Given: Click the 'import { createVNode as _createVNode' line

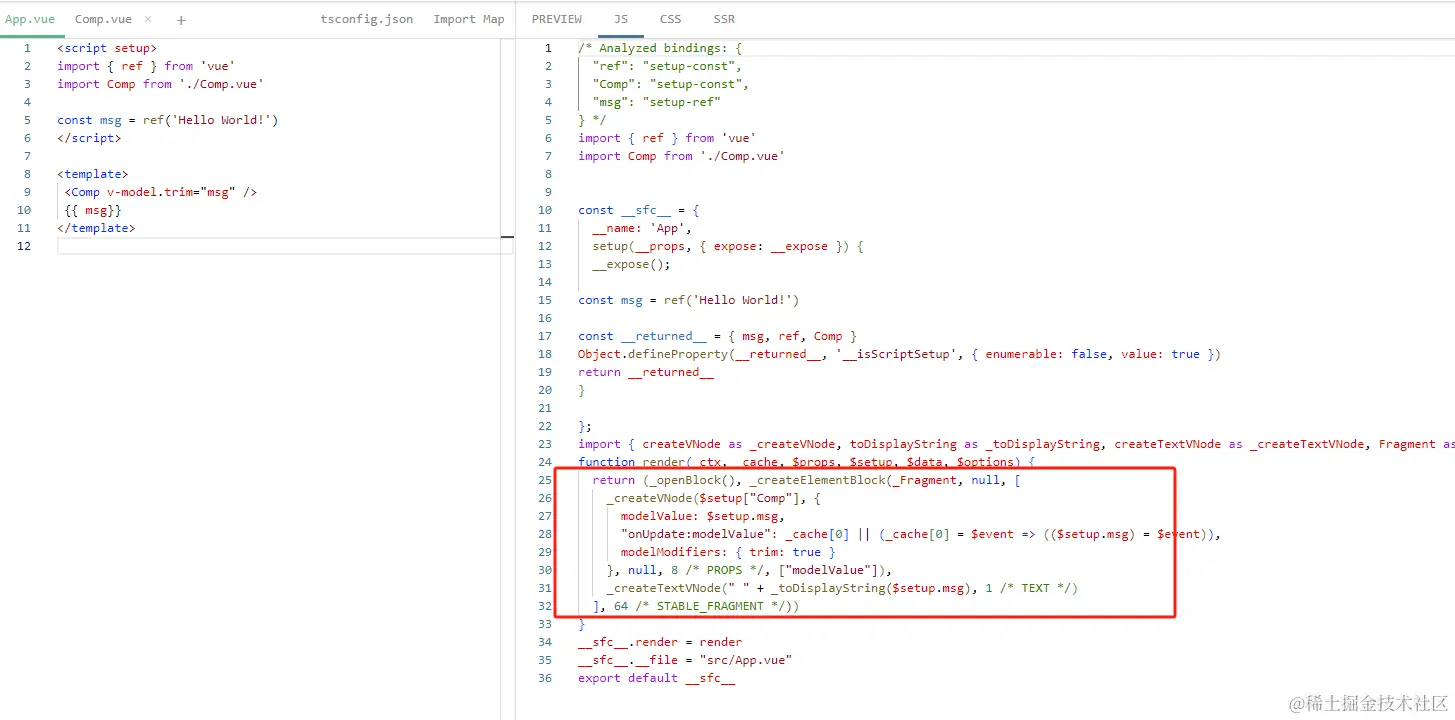Looking at the screenshot, I should point(1016,444).
